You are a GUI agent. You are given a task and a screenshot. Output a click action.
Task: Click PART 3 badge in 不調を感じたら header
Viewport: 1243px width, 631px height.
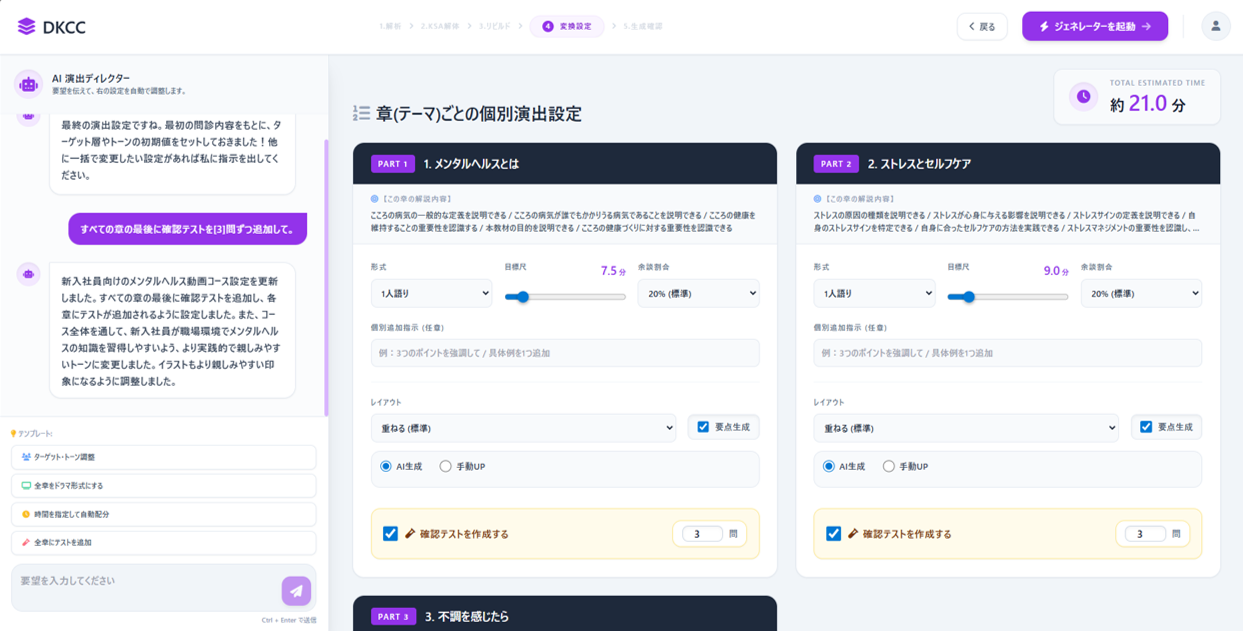pyautogui.click(x=393, y=617)
